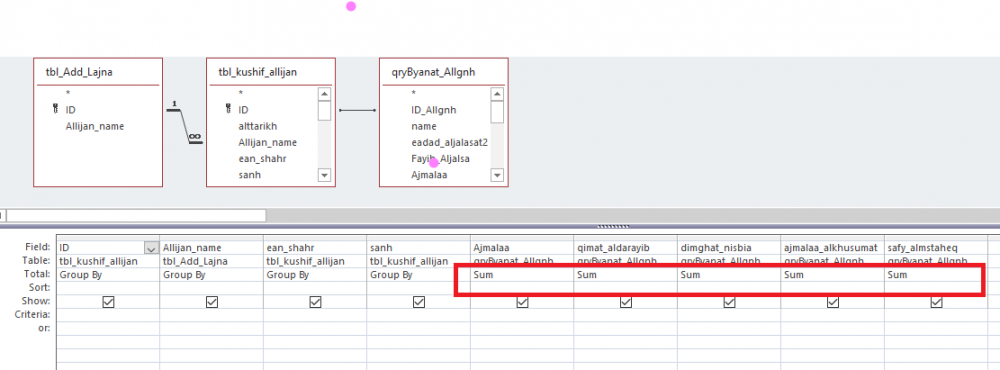Click Ajmalaa Field cell in grid
Image resolution: width=1000 pixels, height=370 pixels.
[522, 248]
